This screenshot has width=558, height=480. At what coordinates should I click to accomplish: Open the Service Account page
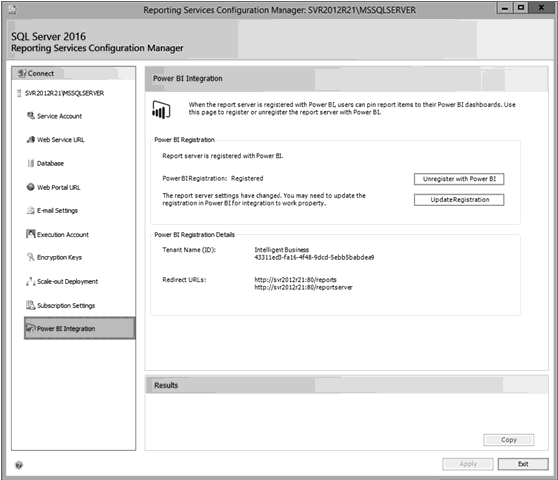pyautogui.click(x=59, y=116)
